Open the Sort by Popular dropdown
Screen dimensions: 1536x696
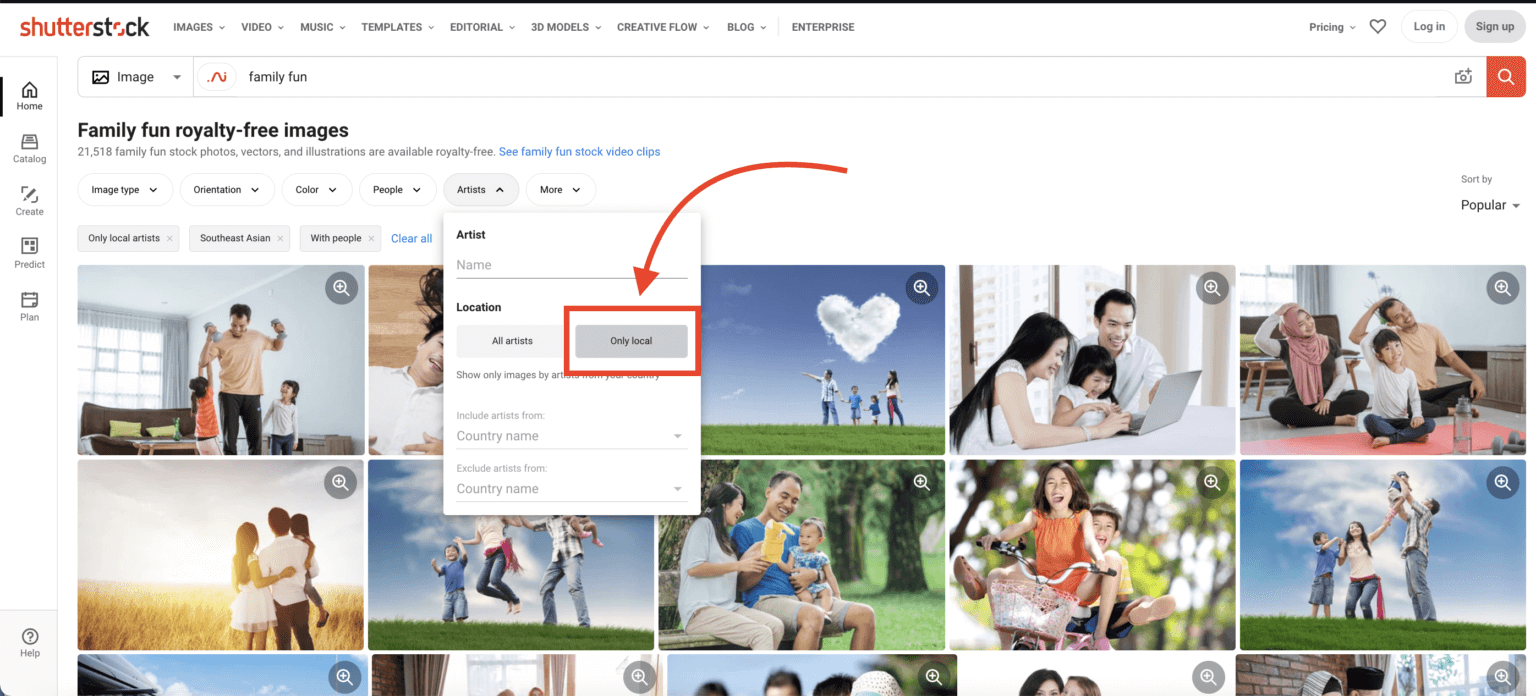pyautogui.click(x=1490, y=205)
